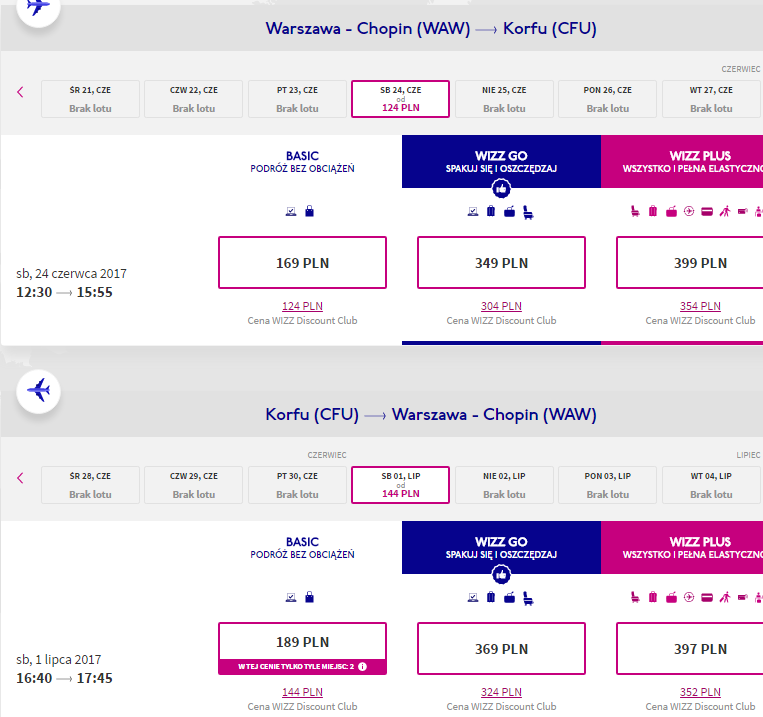Choose return BASIC fare 189 PLN

[x=302, y=648]
